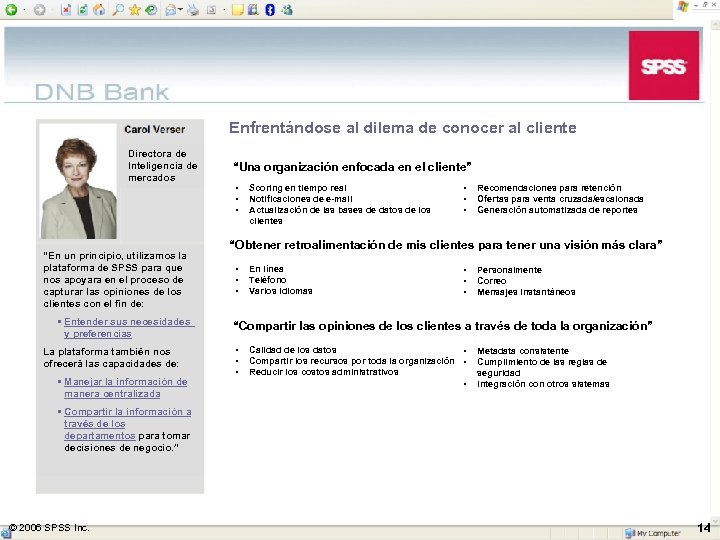Expand the Mail dropdown arrow
This screenshot has height=540, width=720.
180,10
